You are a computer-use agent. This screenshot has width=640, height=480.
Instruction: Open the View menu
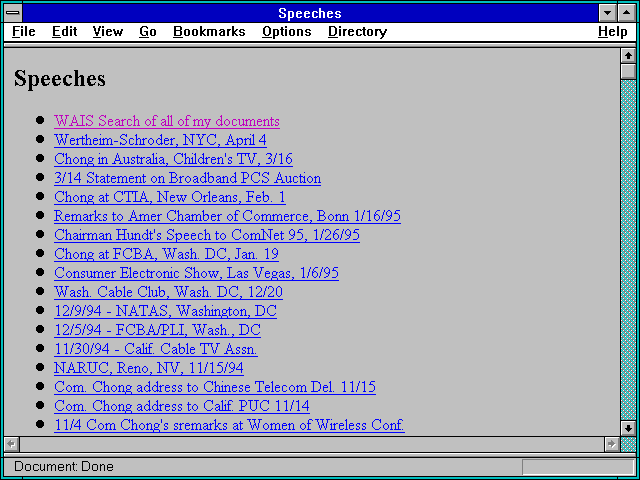108,31
